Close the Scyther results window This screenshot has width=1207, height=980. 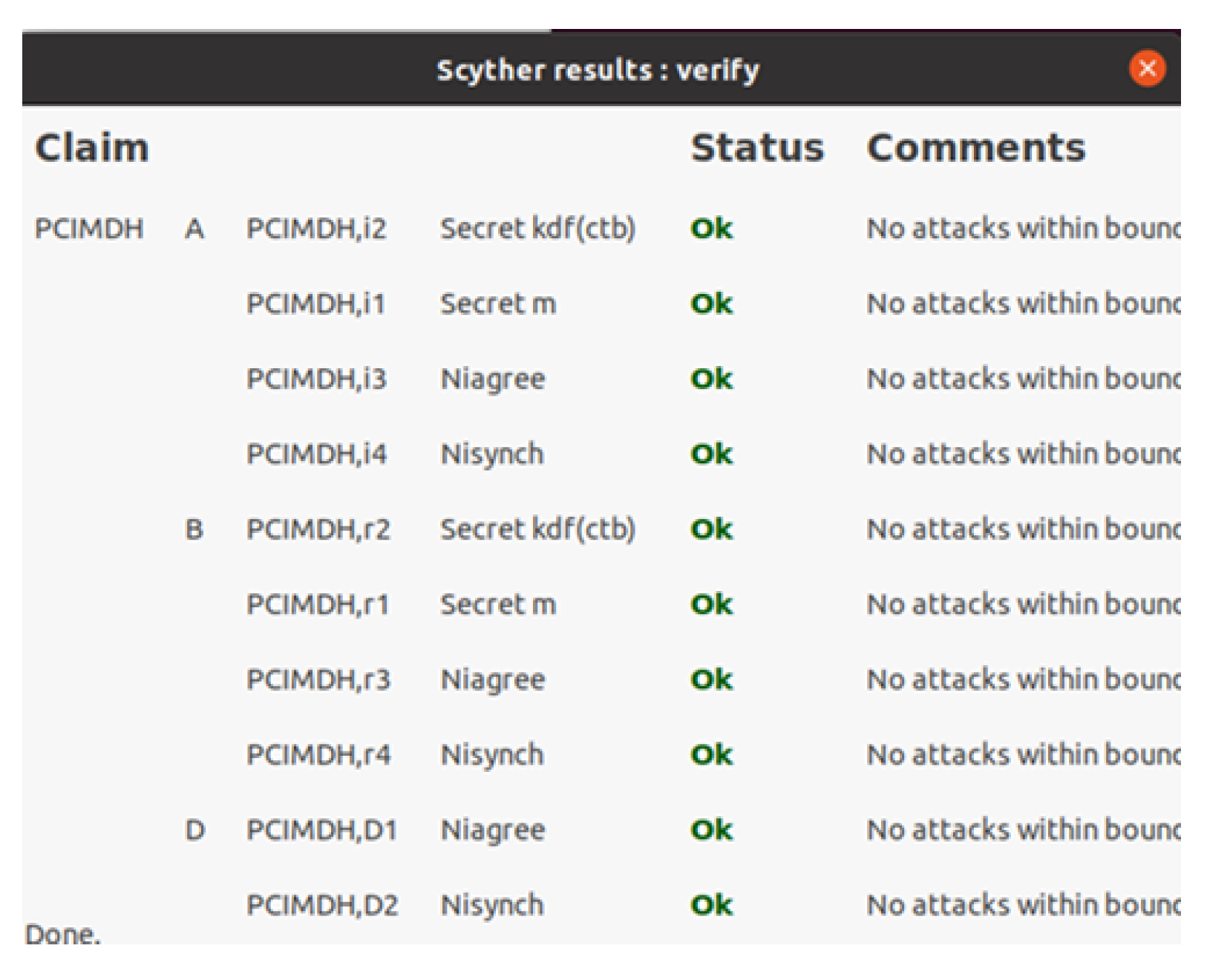(x=1147, y=69)
